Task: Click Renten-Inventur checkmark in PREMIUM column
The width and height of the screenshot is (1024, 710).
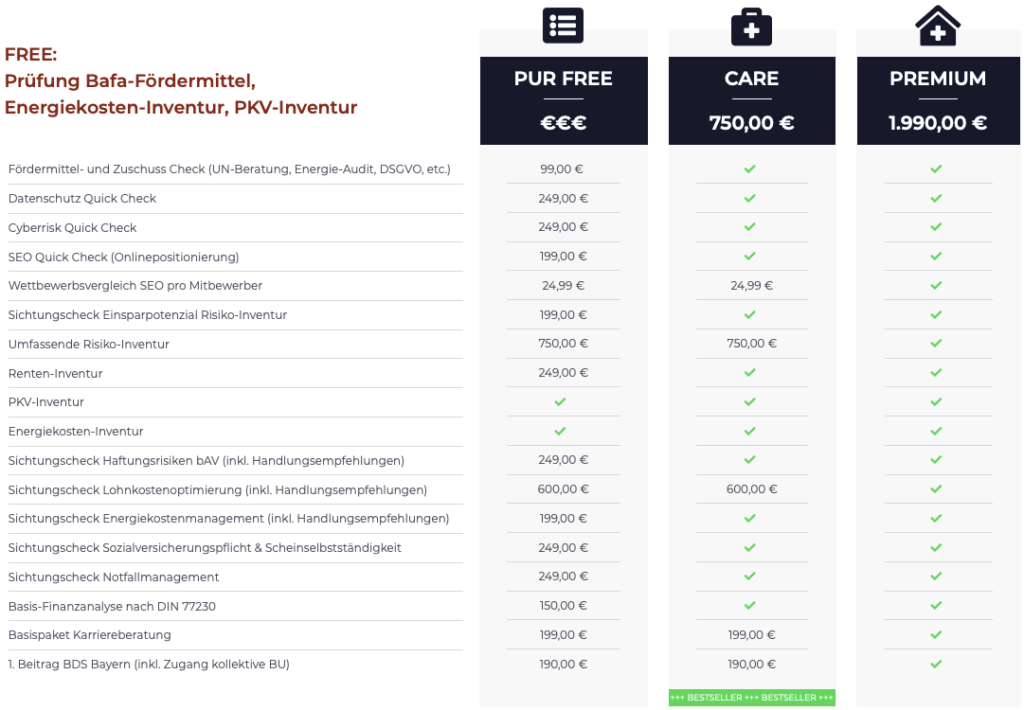Action: 936,373
